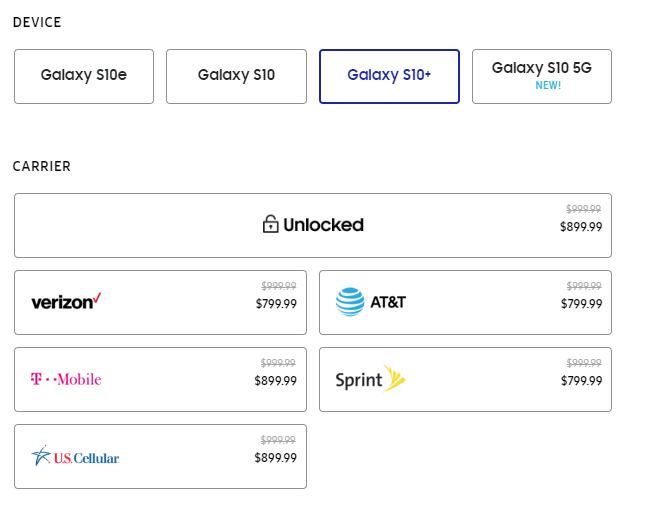Select the Galaxy S10e device option
Viewport: 645px width, 516px height.
(x=84, y=75)
